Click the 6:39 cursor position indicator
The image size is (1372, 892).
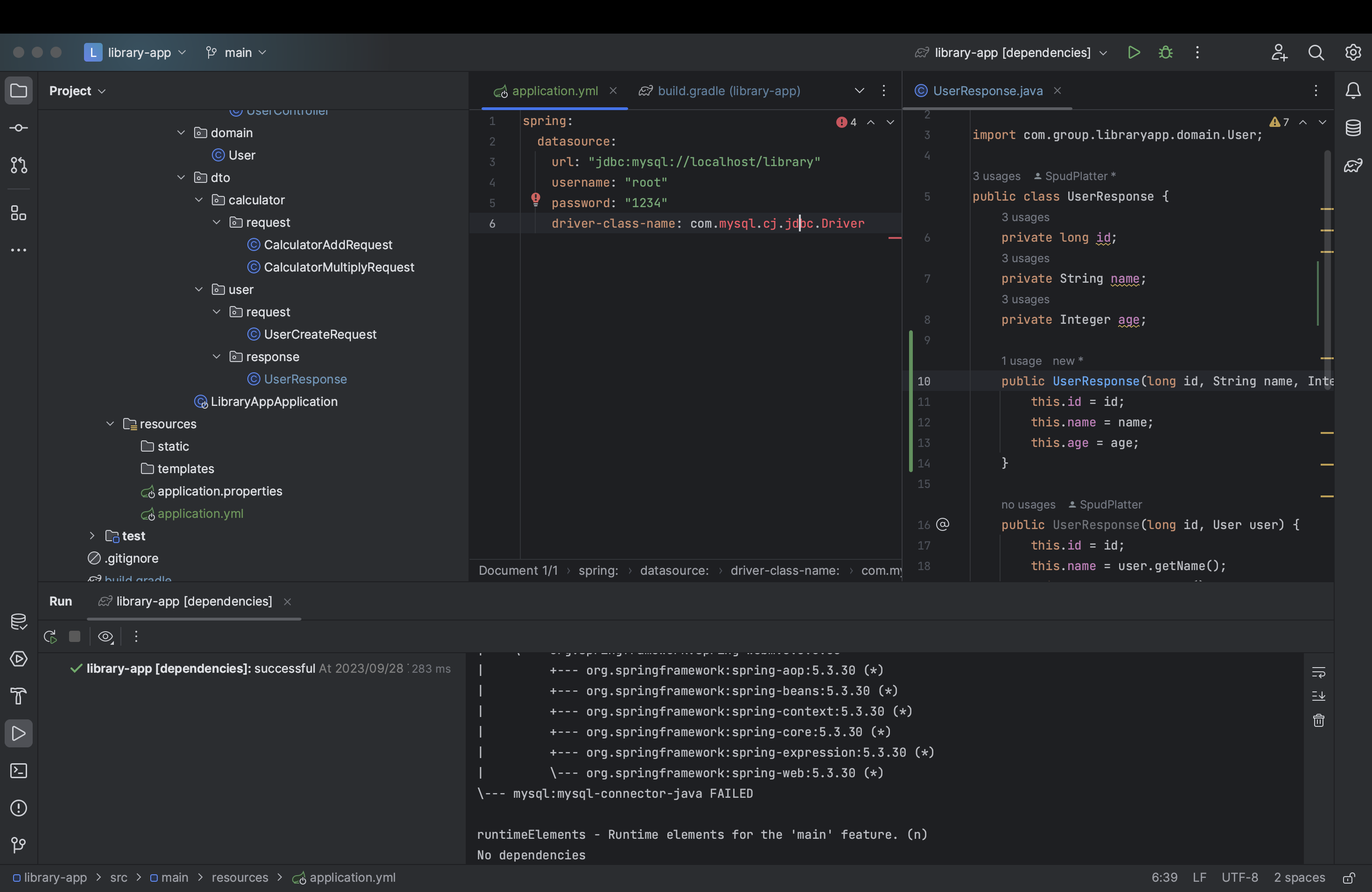coord(1164,878)
